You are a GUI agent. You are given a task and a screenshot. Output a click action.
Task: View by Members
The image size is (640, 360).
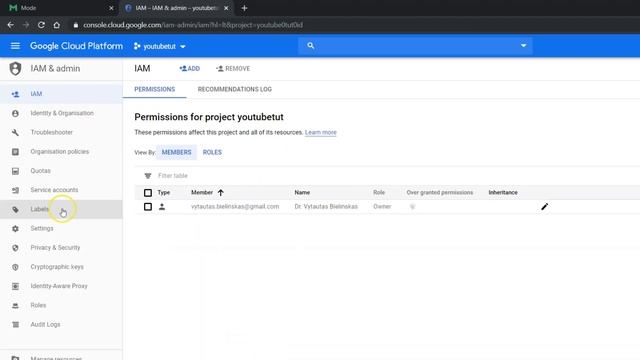tap(176, 152)
